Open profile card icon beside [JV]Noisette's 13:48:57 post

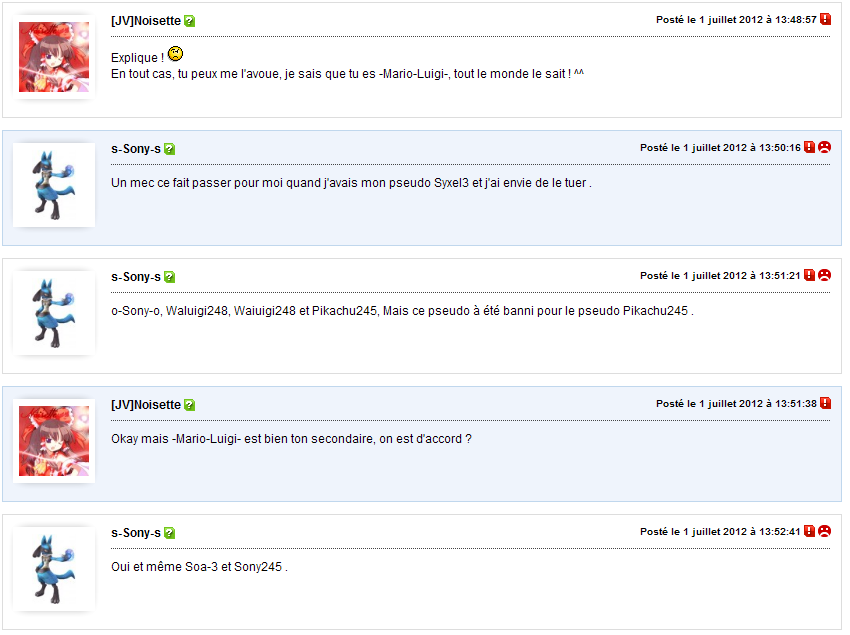[190, 21]
